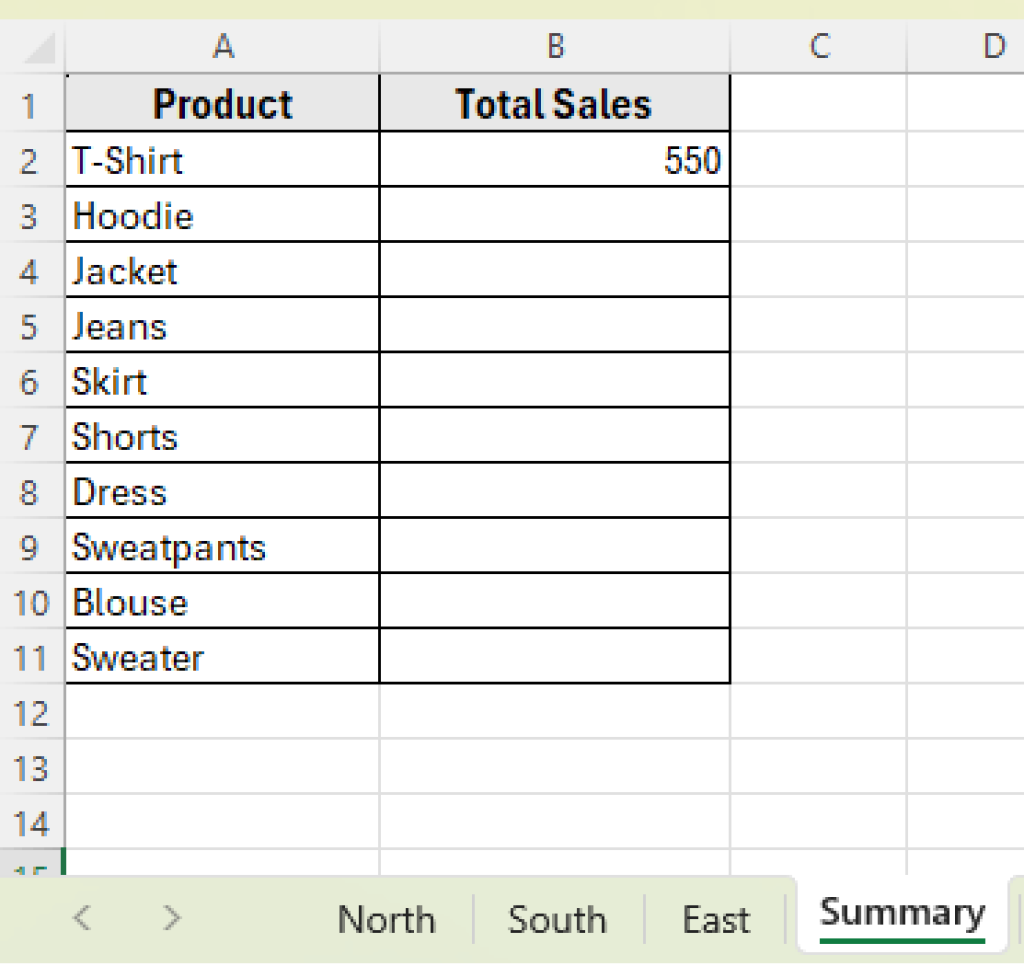Viewport: 1024px width, 966px height.
Task: Select column A header
Action: pos(222,46)
